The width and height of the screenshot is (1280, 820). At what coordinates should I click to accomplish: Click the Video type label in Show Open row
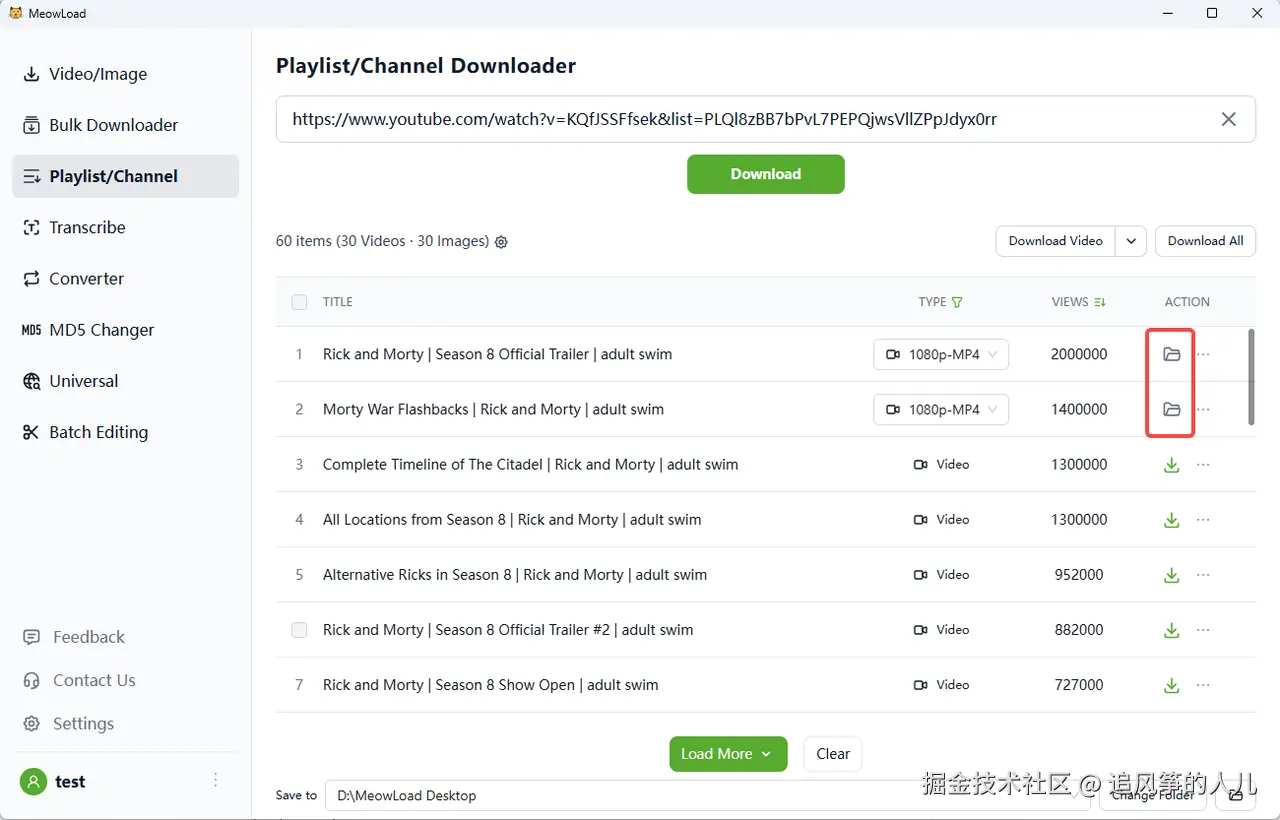point(942,685)
